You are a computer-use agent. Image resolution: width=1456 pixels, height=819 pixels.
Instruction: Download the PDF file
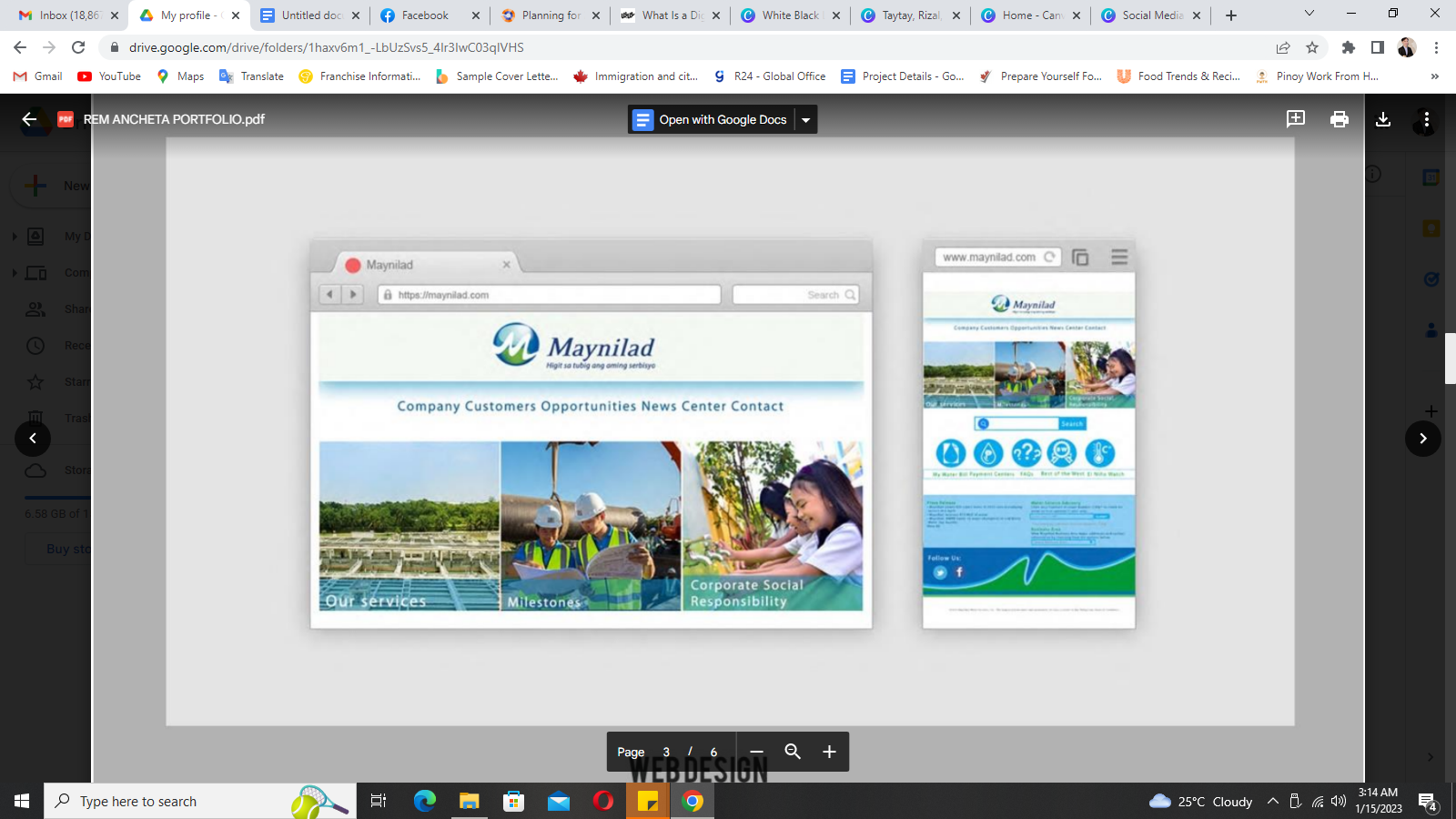click(1383, 119)
